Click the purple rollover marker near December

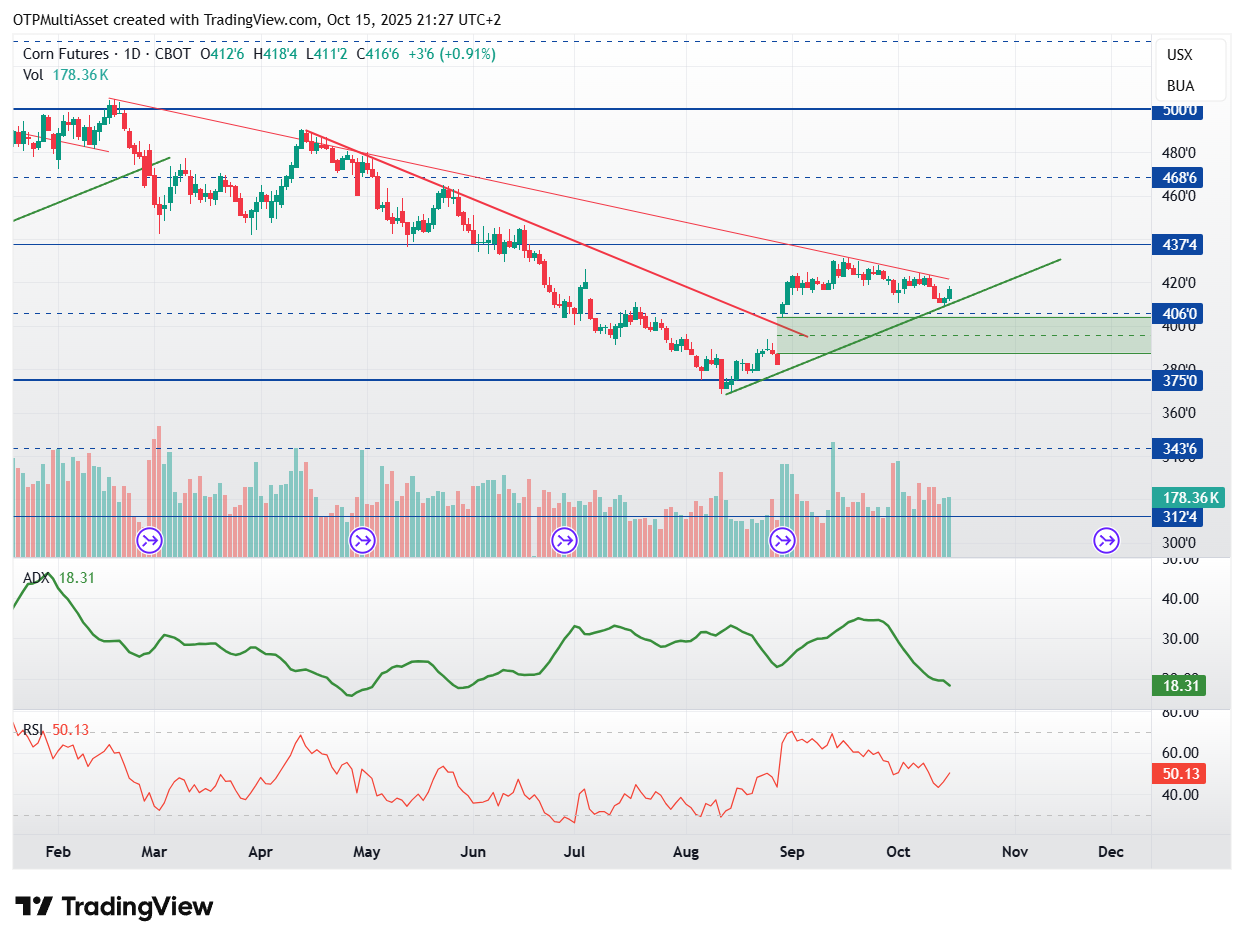1107,541
